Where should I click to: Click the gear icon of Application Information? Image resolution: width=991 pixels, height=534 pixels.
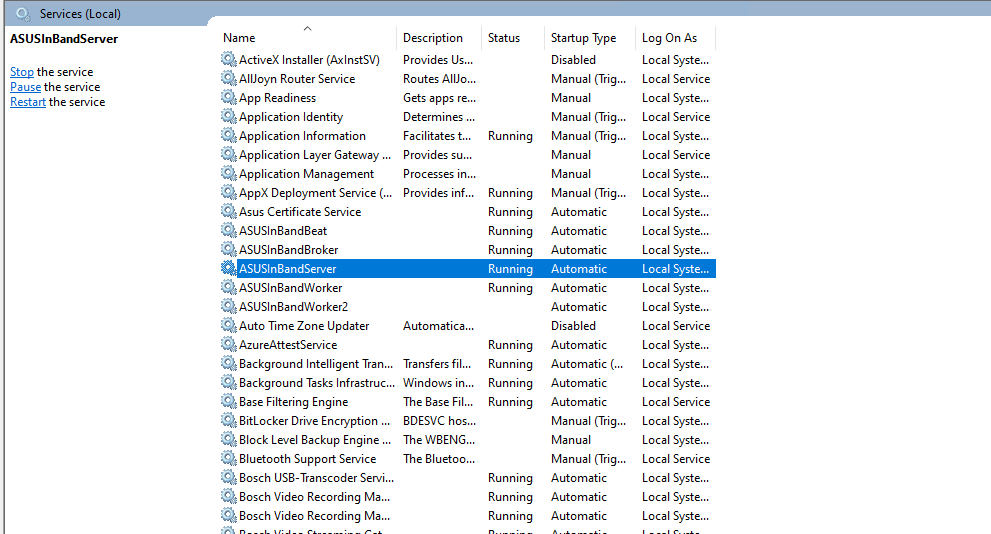coord(228,135)
